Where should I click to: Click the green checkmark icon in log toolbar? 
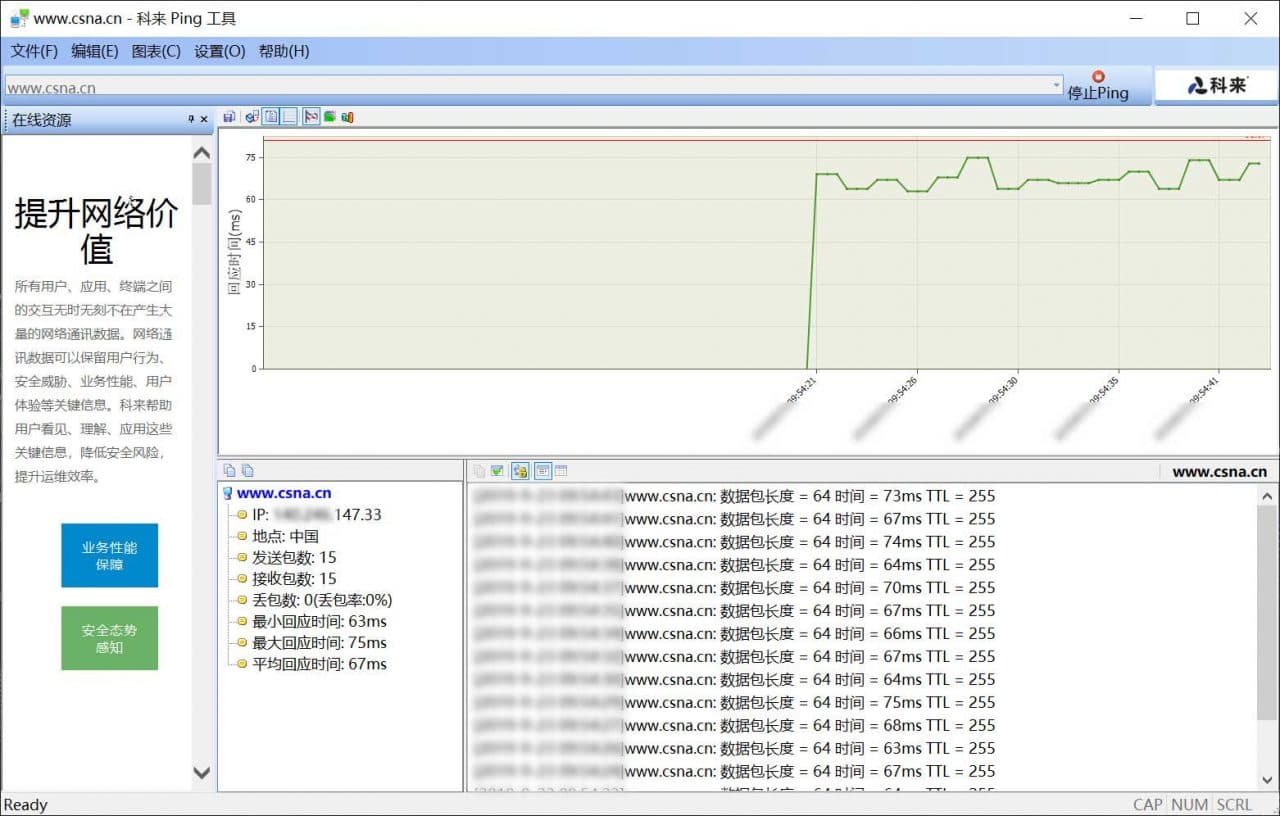click(x=497, y=470)
